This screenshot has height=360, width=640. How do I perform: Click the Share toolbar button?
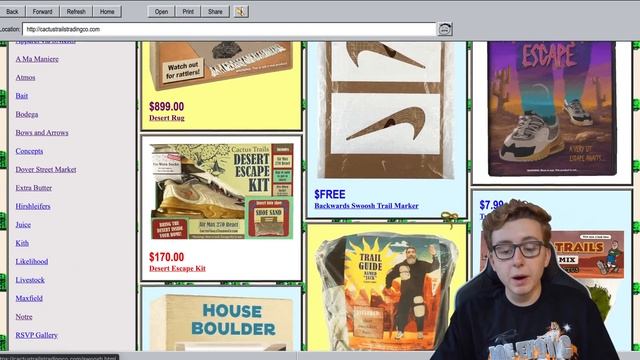click(215, 12)
